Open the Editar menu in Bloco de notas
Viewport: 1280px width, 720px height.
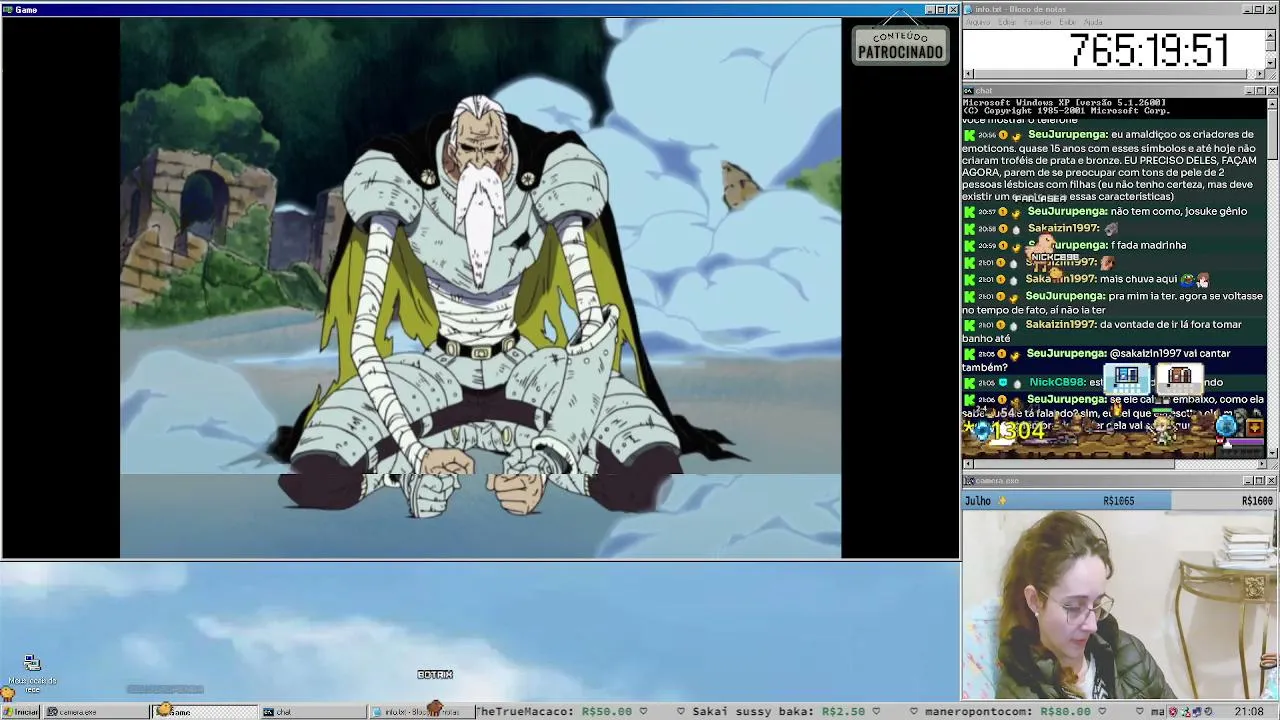[x=1007, y=22]
